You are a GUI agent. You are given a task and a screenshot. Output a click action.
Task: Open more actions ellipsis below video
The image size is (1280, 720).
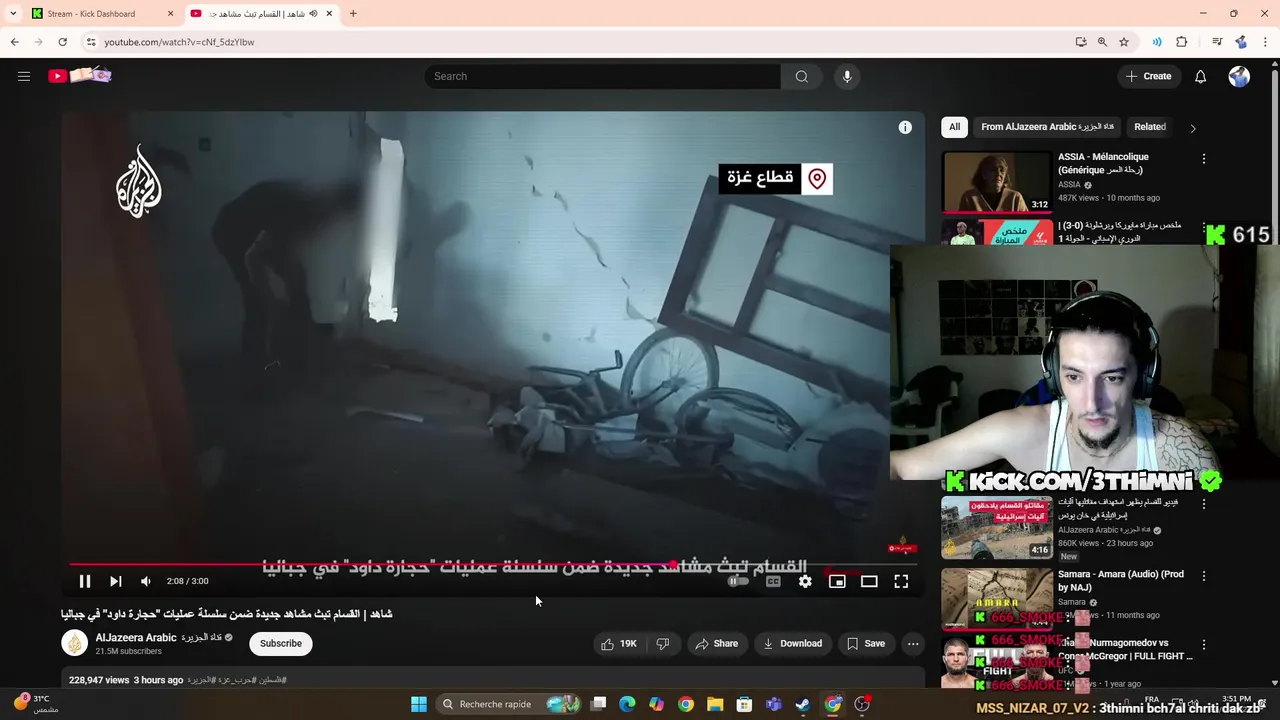[913, 644]
